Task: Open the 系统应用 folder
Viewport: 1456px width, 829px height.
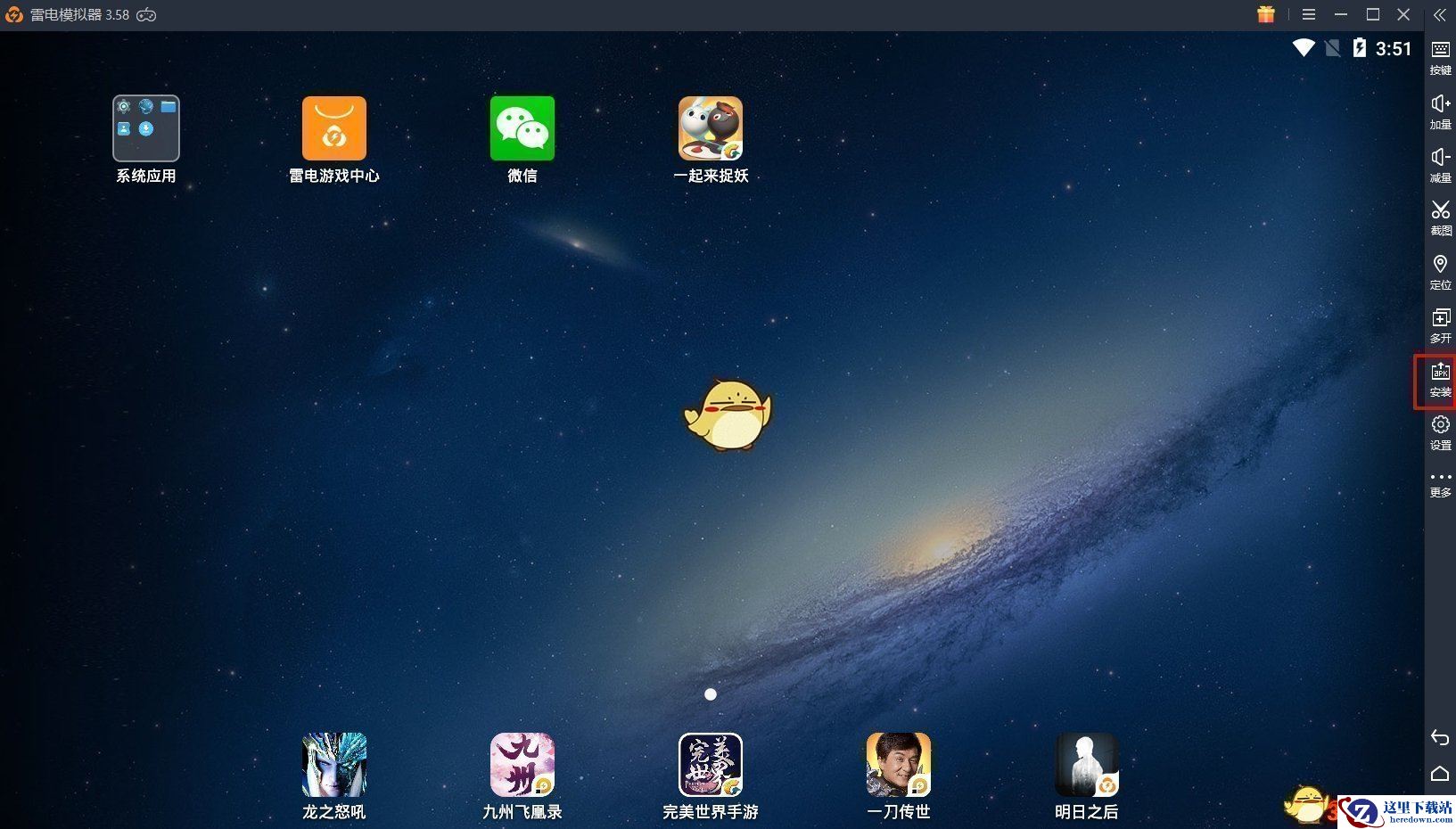Action: [146, 129]
